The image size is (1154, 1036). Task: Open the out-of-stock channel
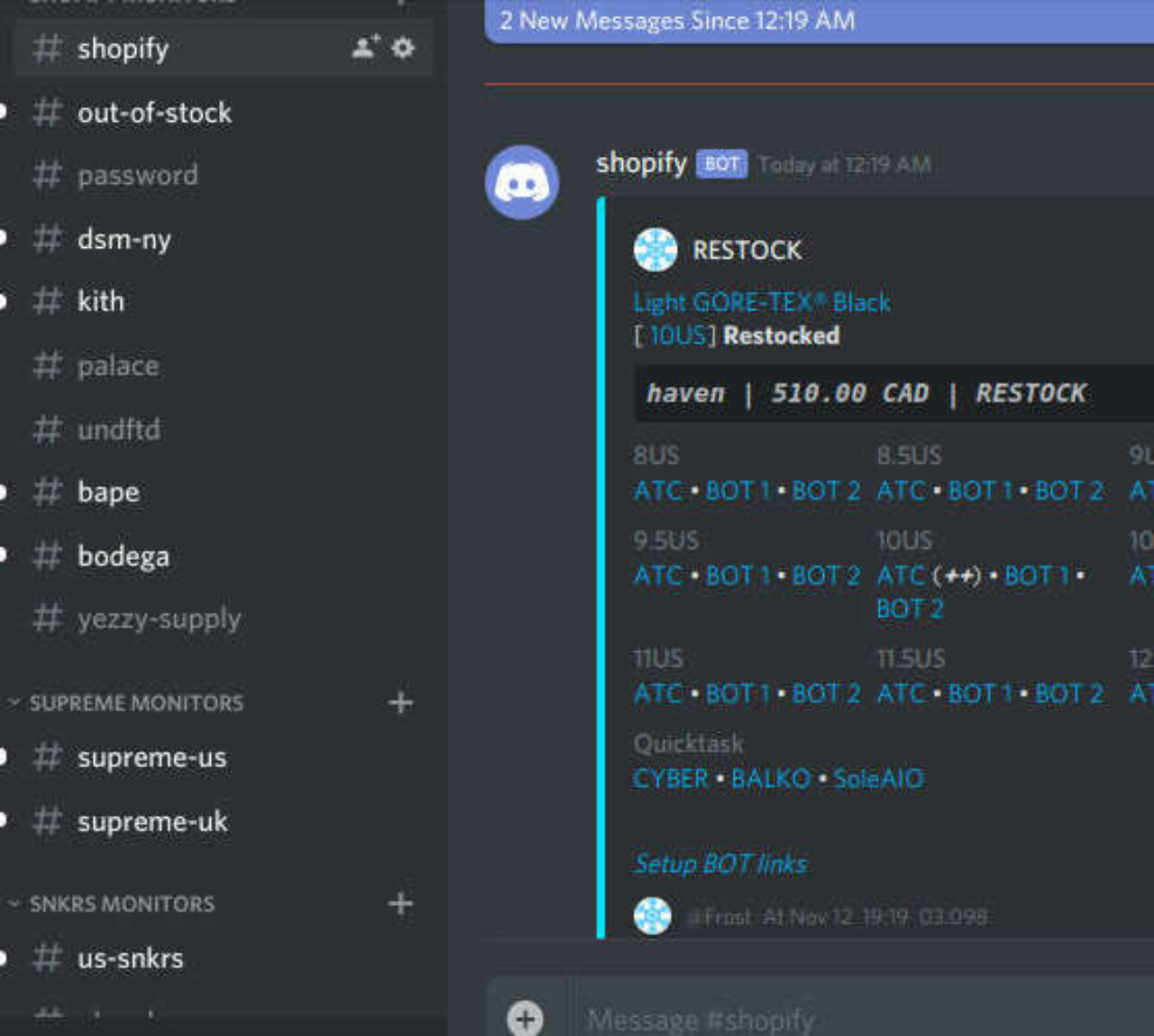click(x=154, y=113)
